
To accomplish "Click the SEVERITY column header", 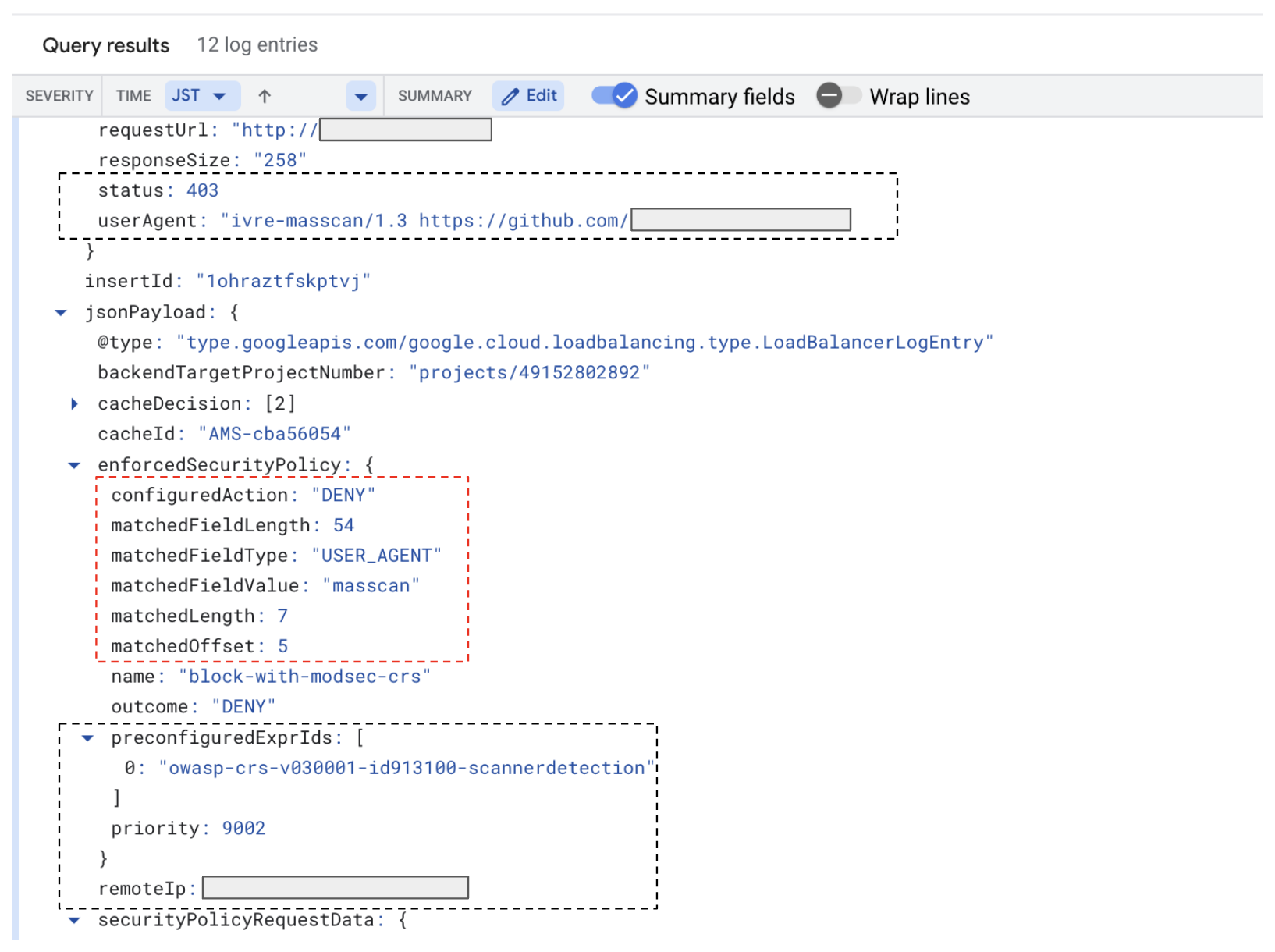I will coord(59,96).
